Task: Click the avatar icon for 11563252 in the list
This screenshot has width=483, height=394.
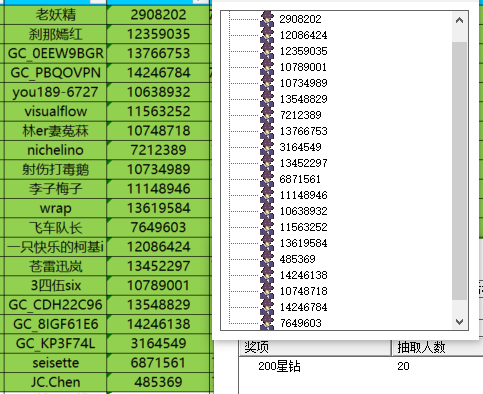Action: [x=267, y=227]
